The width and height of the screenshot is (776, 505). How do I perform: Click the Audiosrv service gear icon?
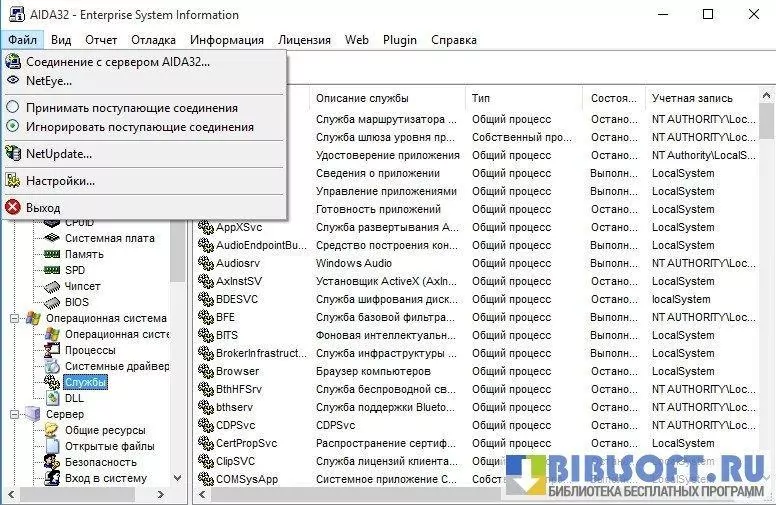tap(206, 263)
